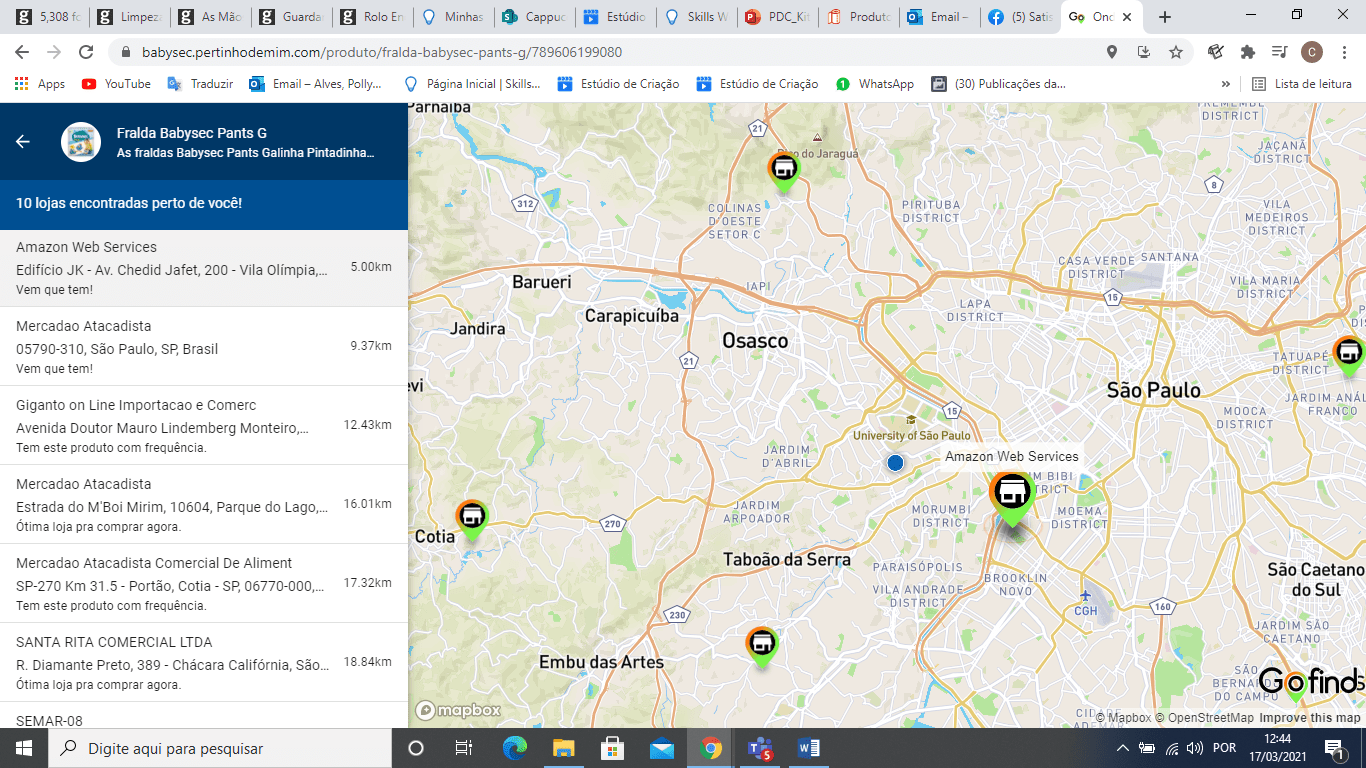
Task: Bookmark this page with the star icon
Action: click(x=1176, y=52)
